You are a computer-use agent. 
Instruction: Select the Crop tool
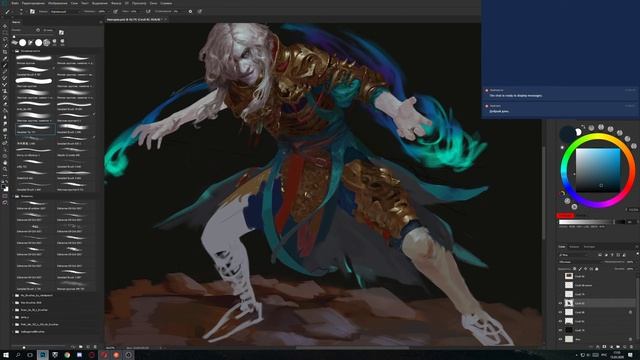point(5,52)
